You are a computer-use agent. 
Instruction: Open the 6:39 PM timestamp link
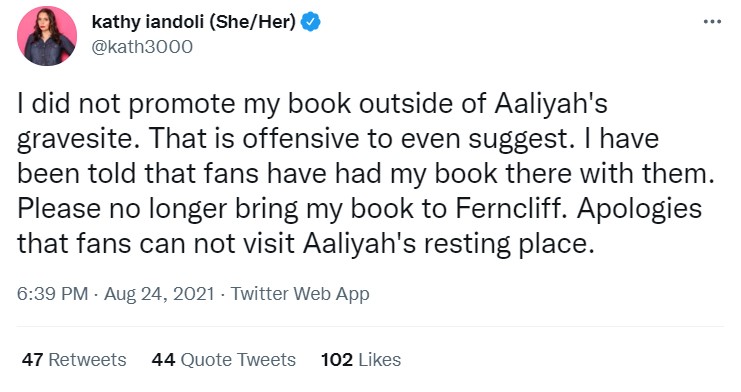[52, 294]
